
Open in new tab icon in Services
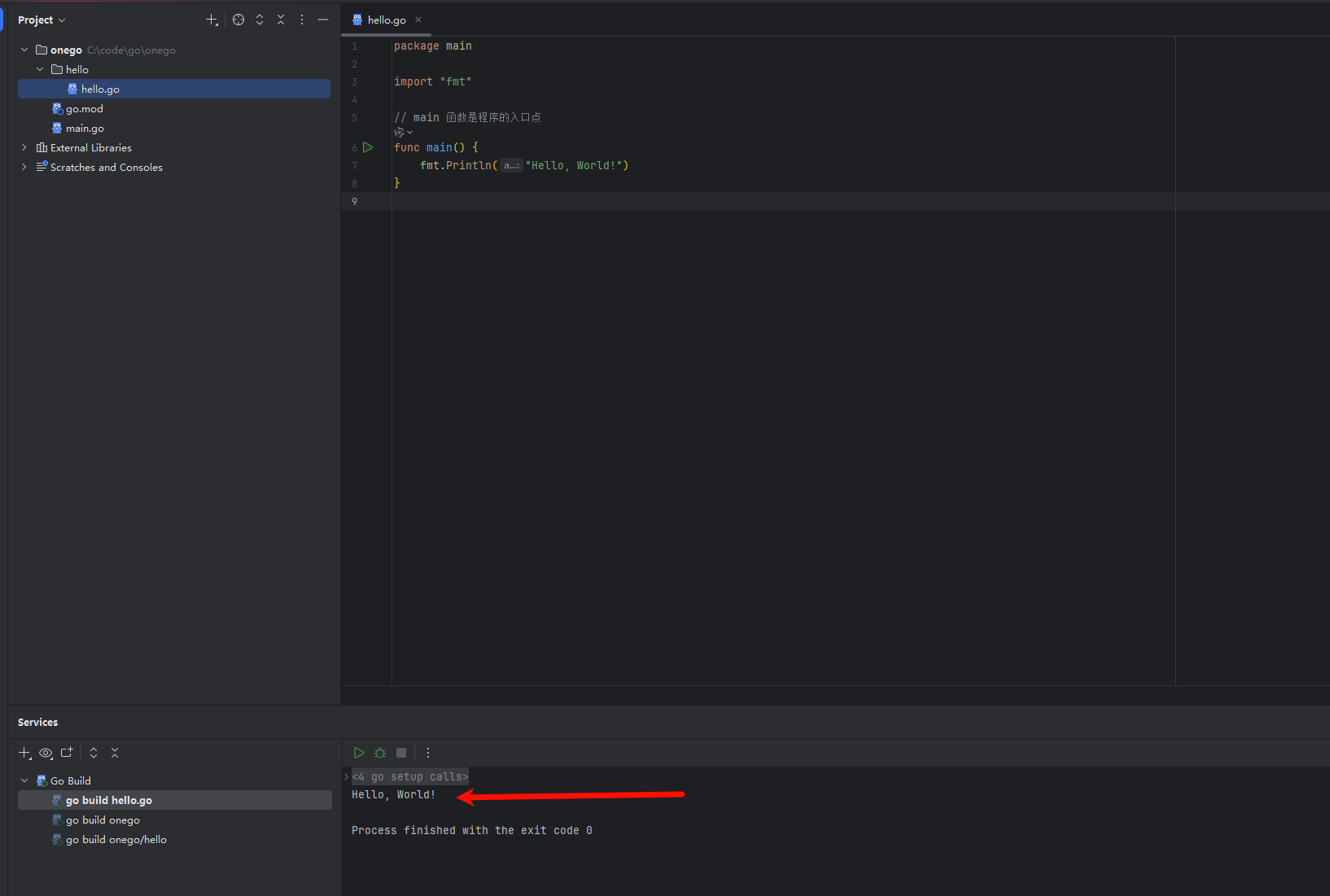67,753
